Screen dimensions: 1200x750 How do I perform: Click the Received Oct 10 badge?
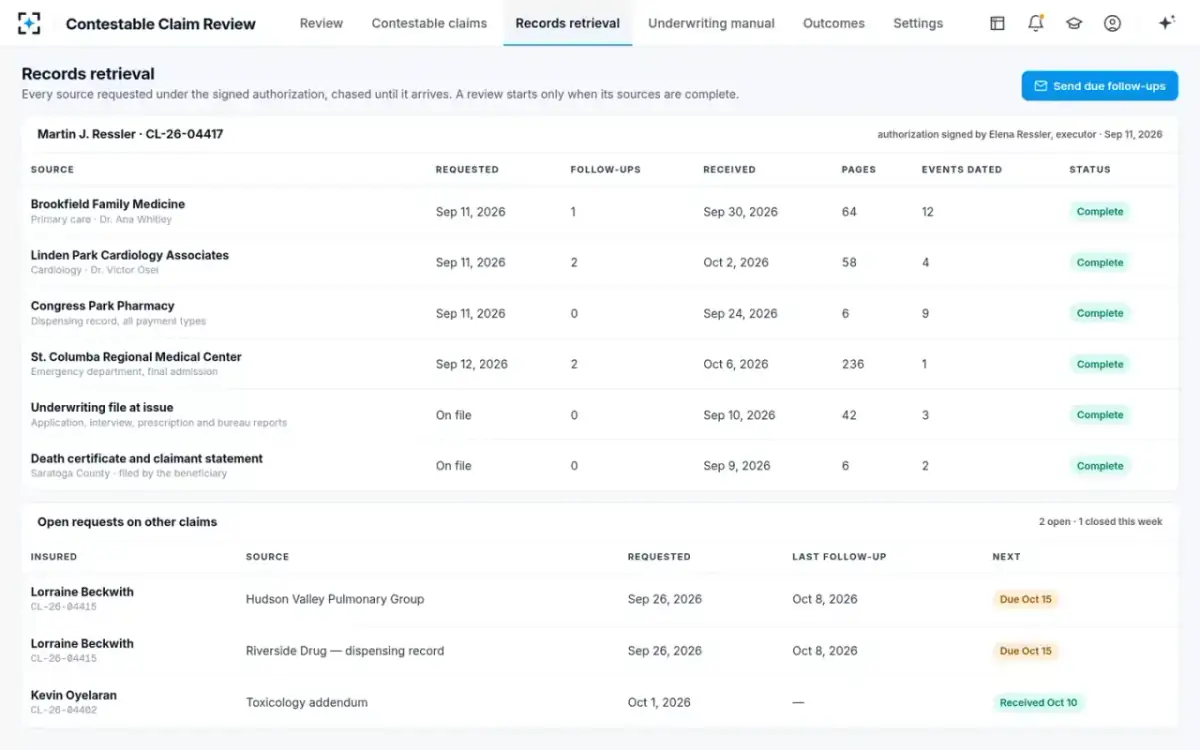1038,703
